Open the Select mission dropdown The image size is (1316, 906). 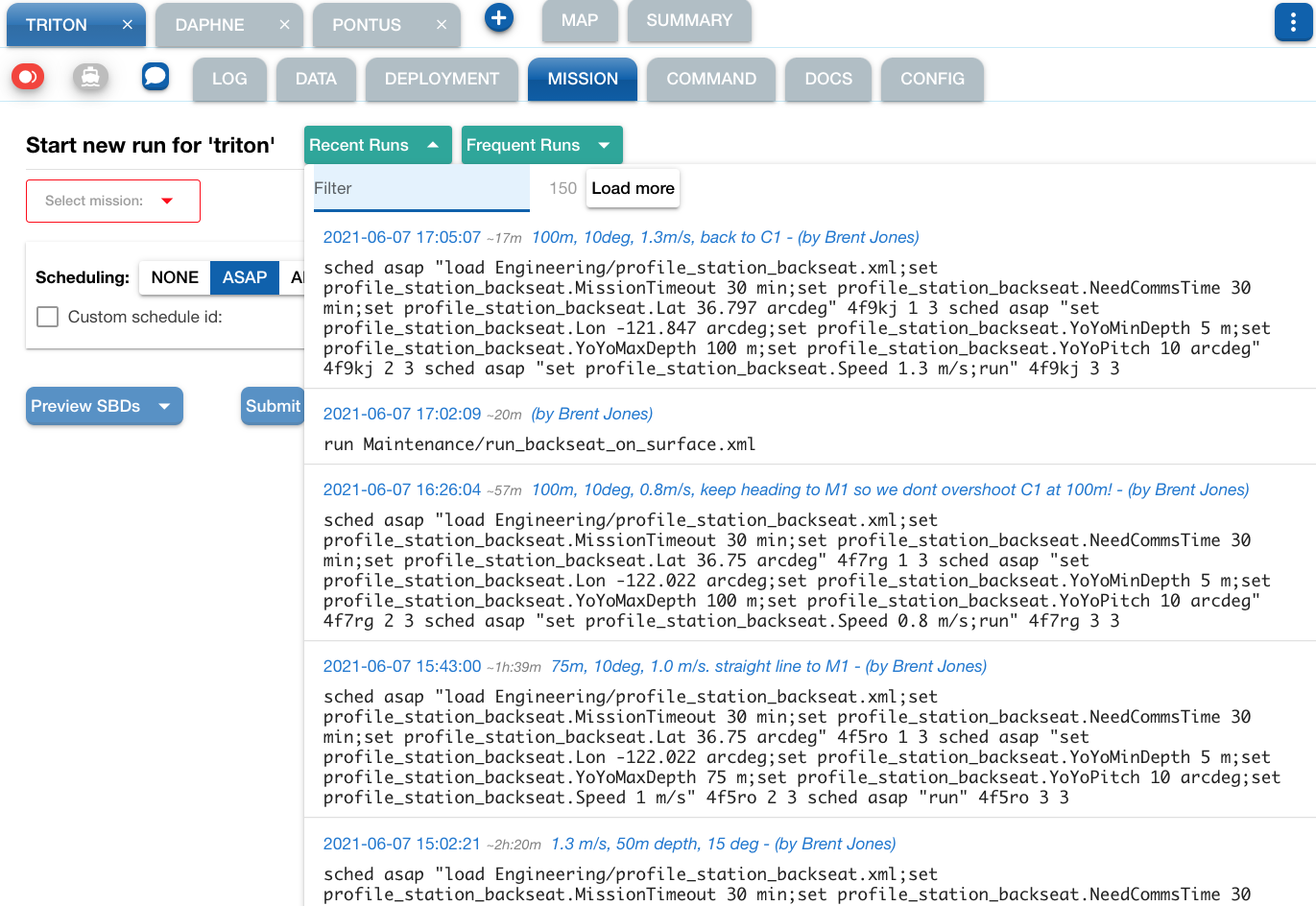(x=113, y=201)
